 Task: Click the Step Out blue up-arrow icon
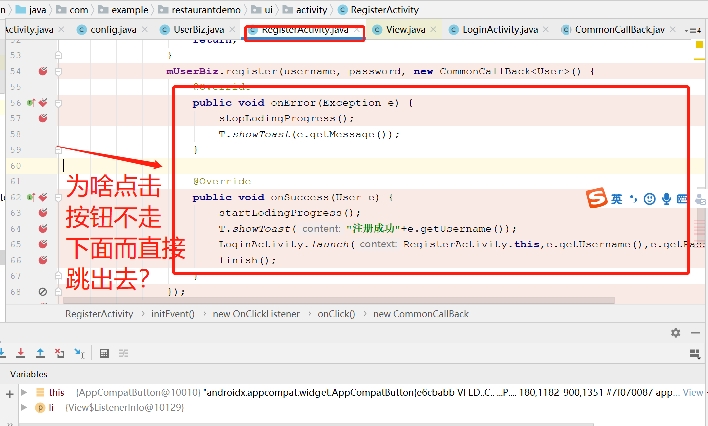coord(40,353)
